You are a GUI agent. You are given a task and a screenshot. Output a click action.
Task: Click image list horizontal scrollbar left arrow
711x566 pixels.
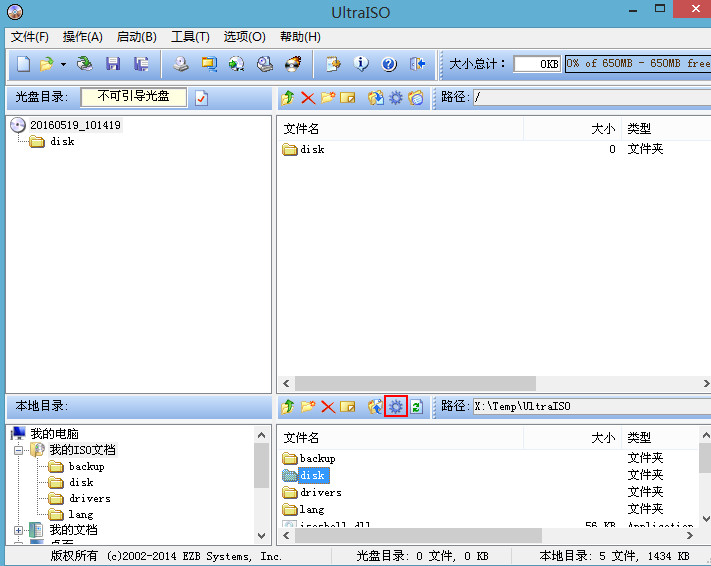(x=286, y=384)
